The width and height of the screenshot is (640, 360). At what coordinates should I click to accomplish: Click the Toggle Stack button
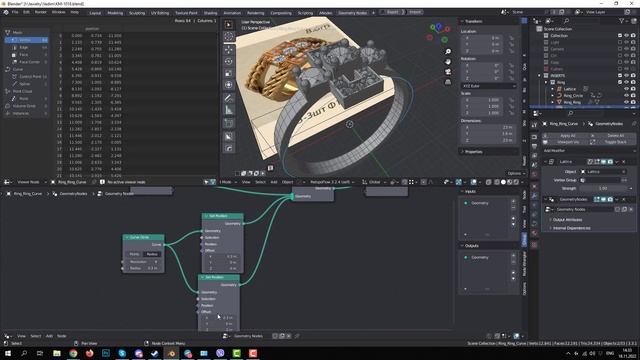click(613, 142)
